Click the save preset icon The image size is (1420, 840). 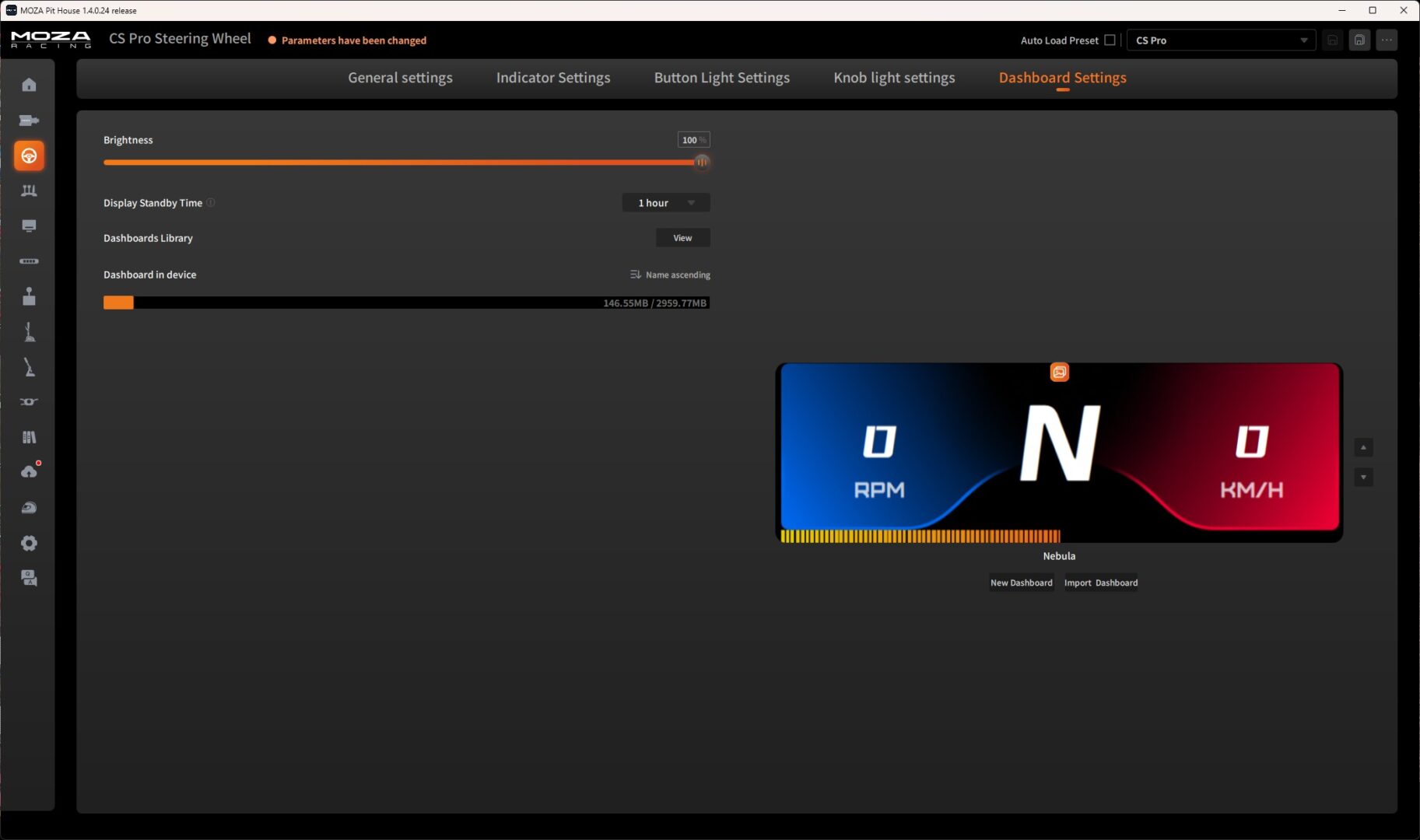pos(1333,40)
